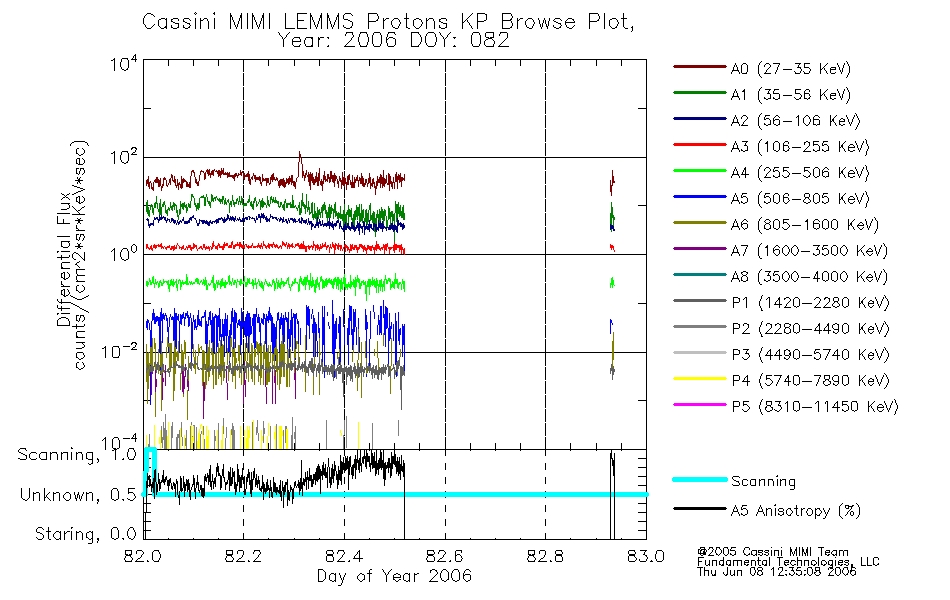Click the black A5 Anisotropy legend line
Image resolution: width=950 pixels, height=600 pixels.
[699, 509]
